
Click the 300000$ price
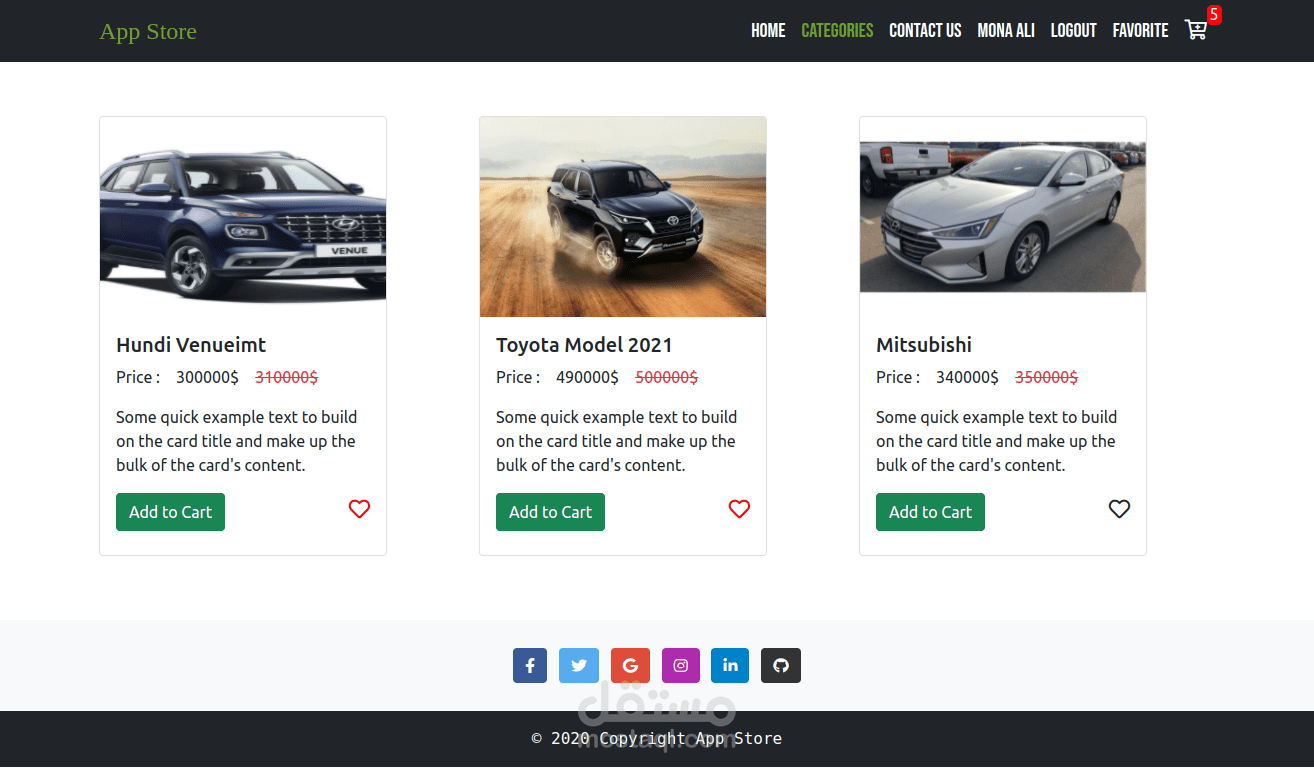[x=207, y=377]
